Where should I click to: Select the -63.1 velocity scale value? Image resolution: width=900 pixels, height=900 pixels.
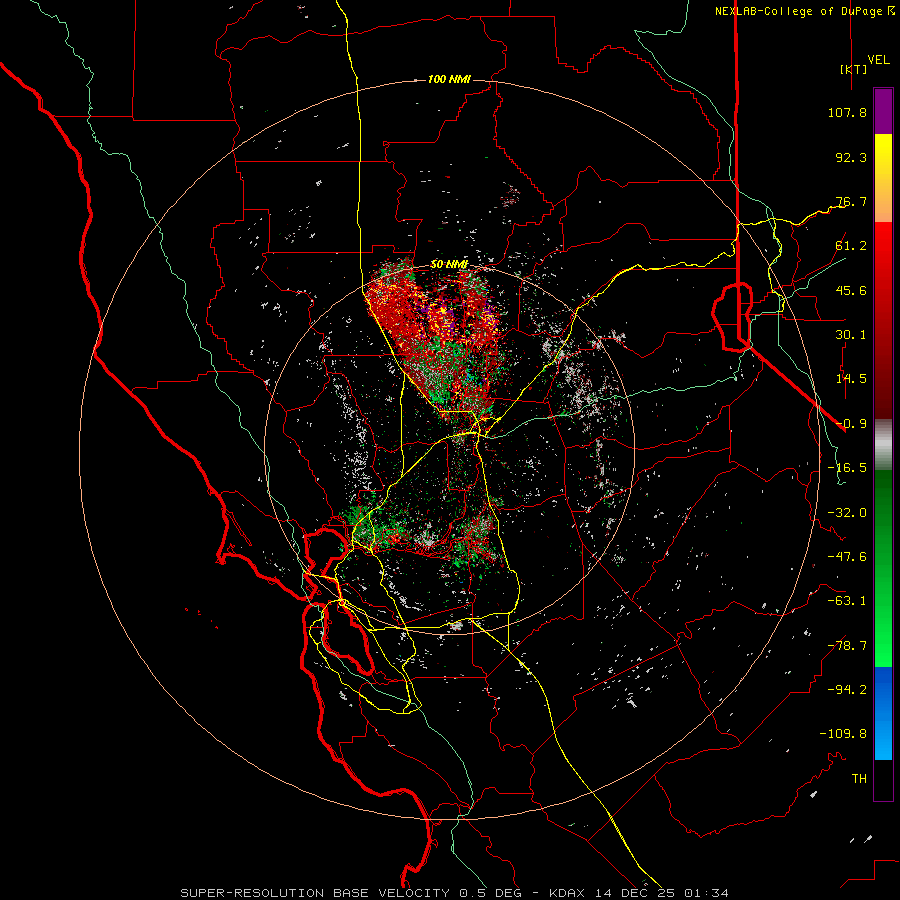(x=847, y=601)
